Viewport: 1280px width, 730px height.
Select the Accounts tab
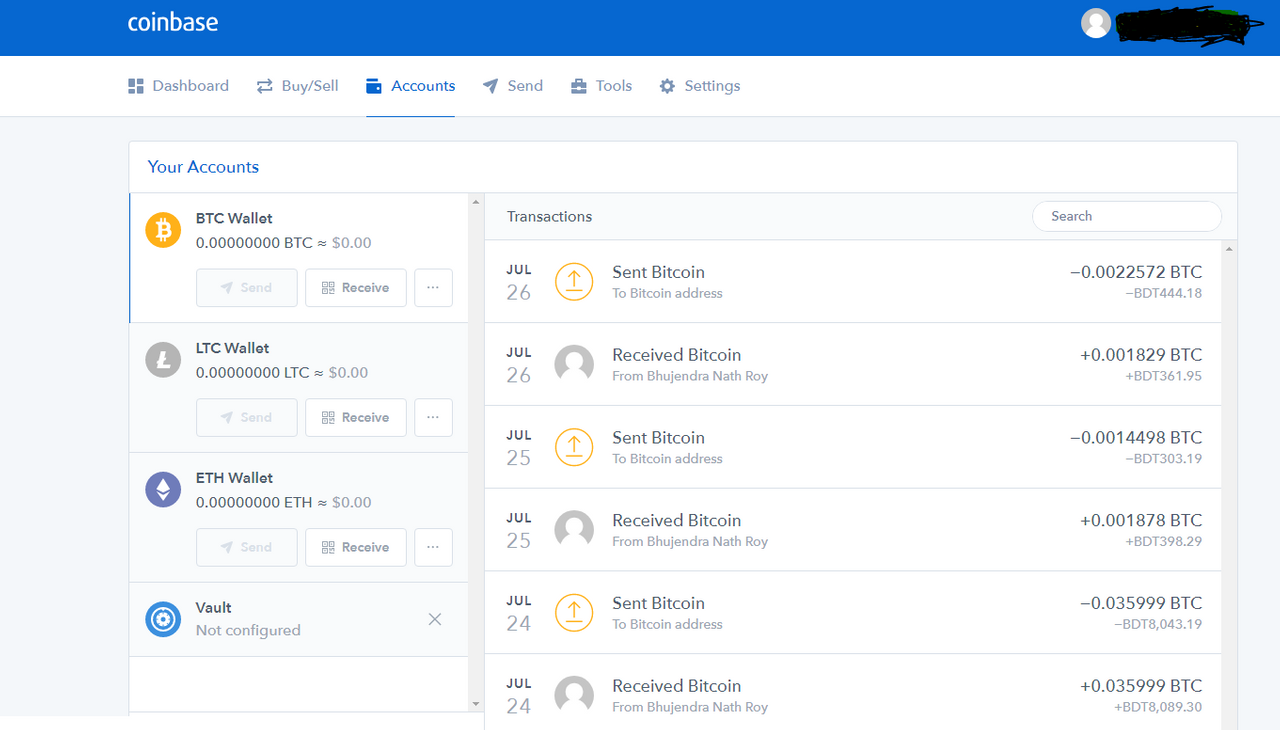[411, 86]
